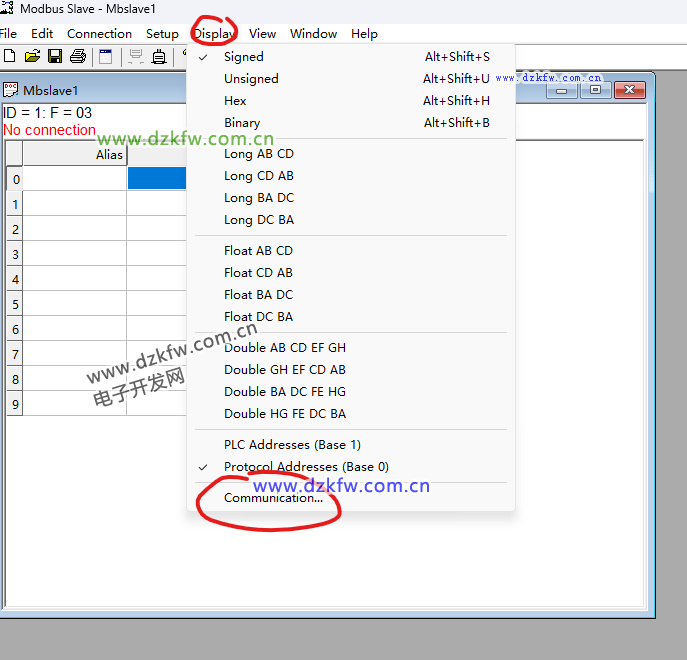The width and height of the screenshot is (687, 660).
Task: Open the Edit menu
Action: (42, 34)
